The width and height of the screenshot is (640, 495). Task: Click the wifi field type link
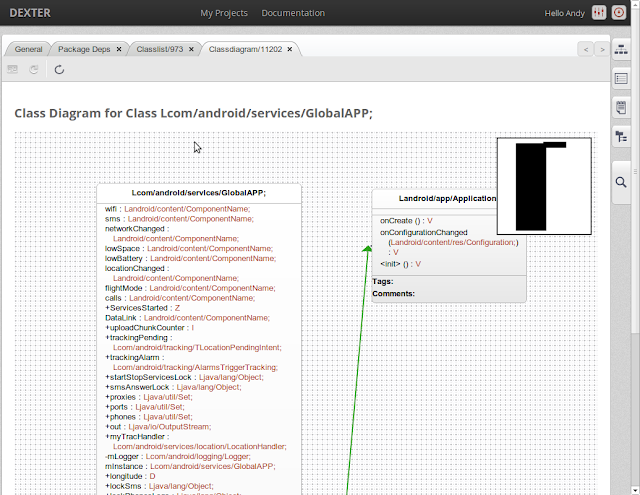187,209
